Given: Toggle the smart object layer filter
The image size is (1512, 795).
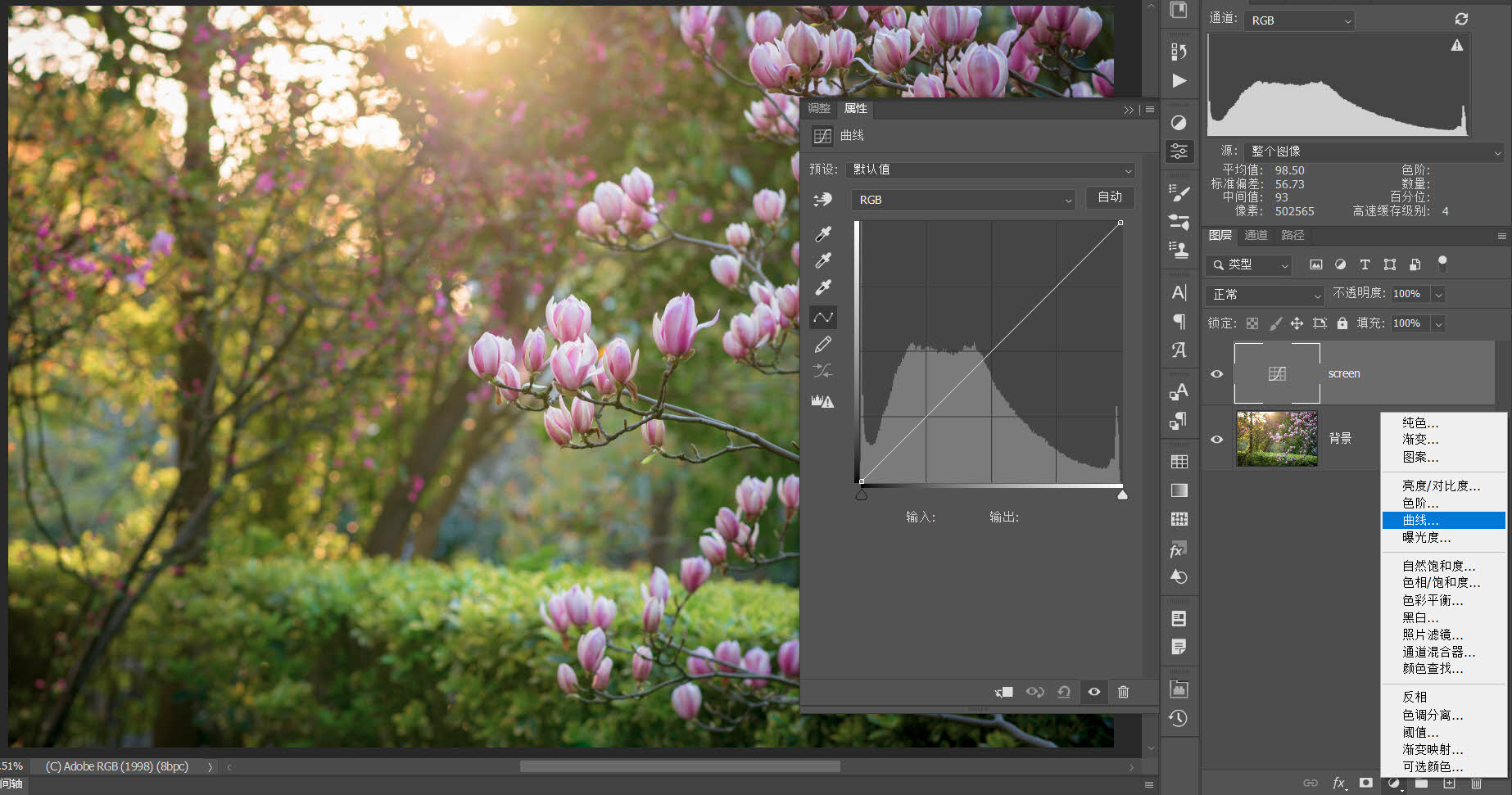Looking at the screenshot, I should tap(1415, 264).
